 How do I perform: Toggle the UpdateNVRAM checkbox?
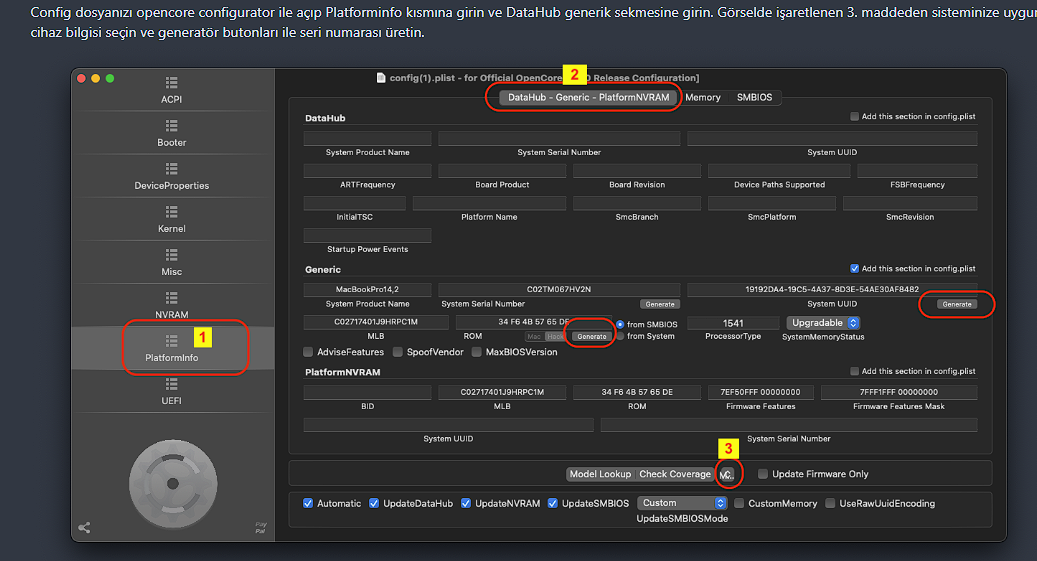click(x=466, y=503)
